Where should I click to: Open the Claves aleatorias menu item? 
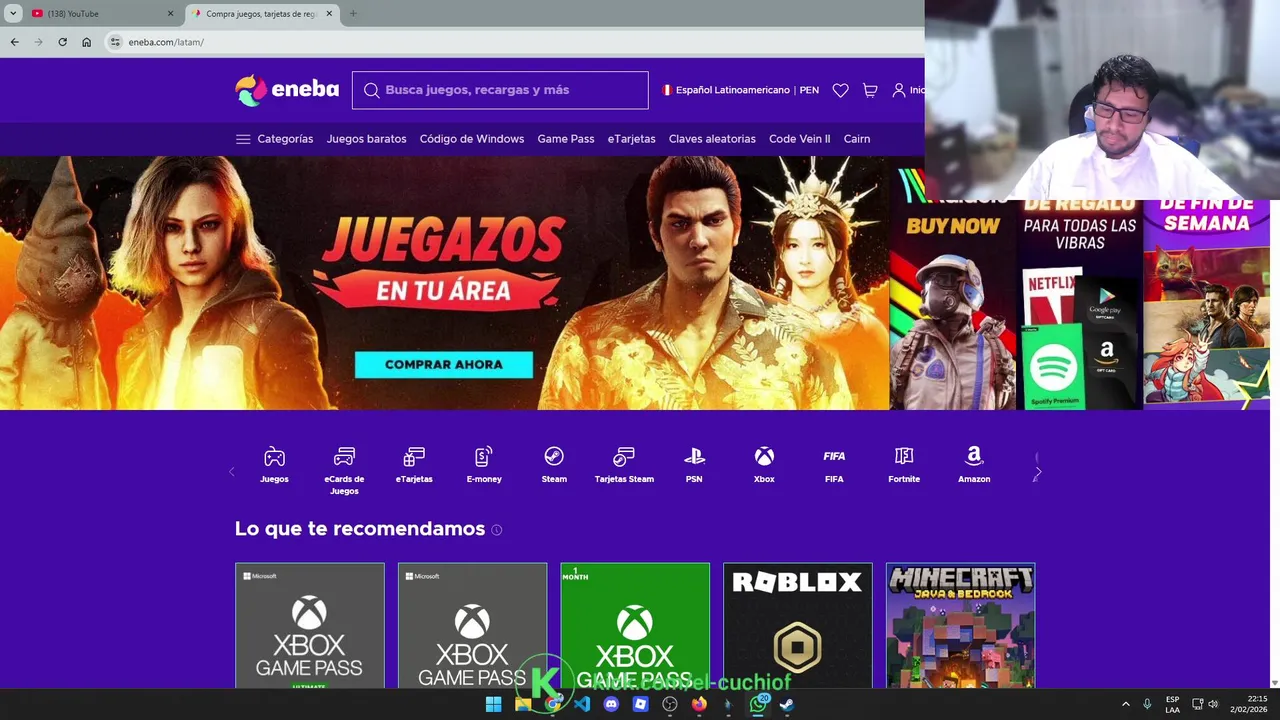tap(712, 139)
